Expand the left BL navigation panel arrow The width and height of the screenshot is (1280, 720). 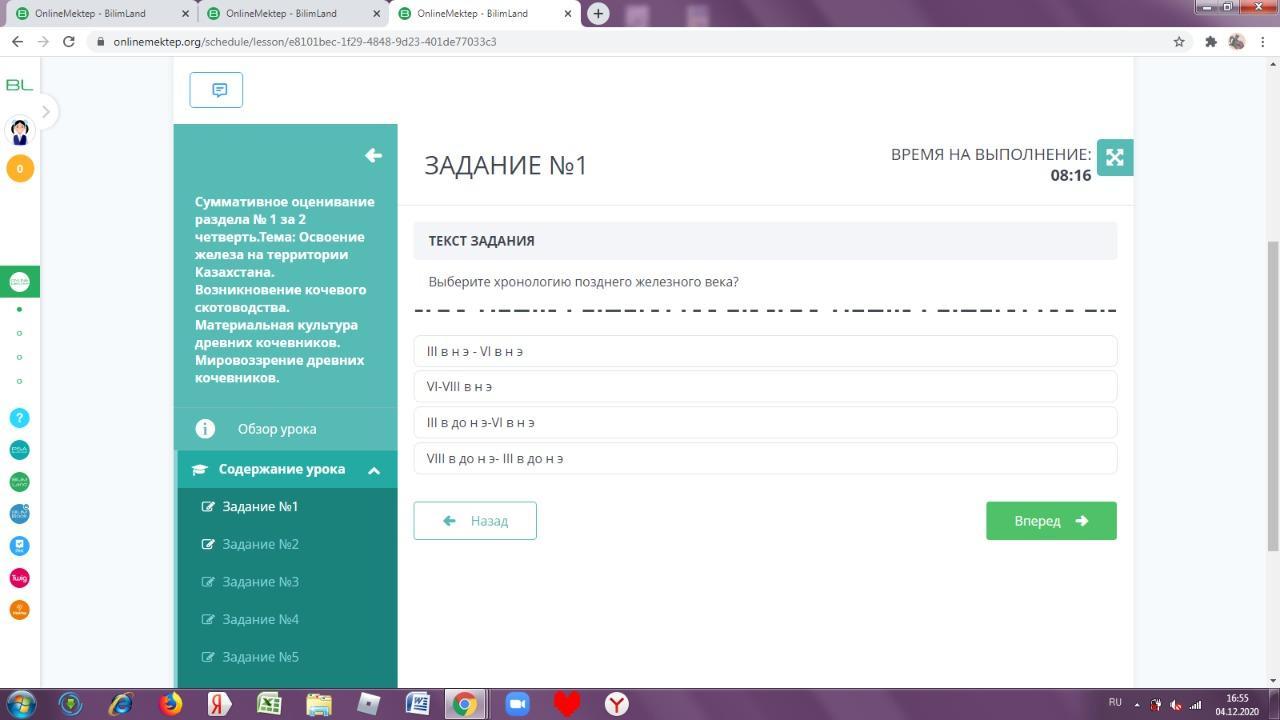tap(45, 111)
